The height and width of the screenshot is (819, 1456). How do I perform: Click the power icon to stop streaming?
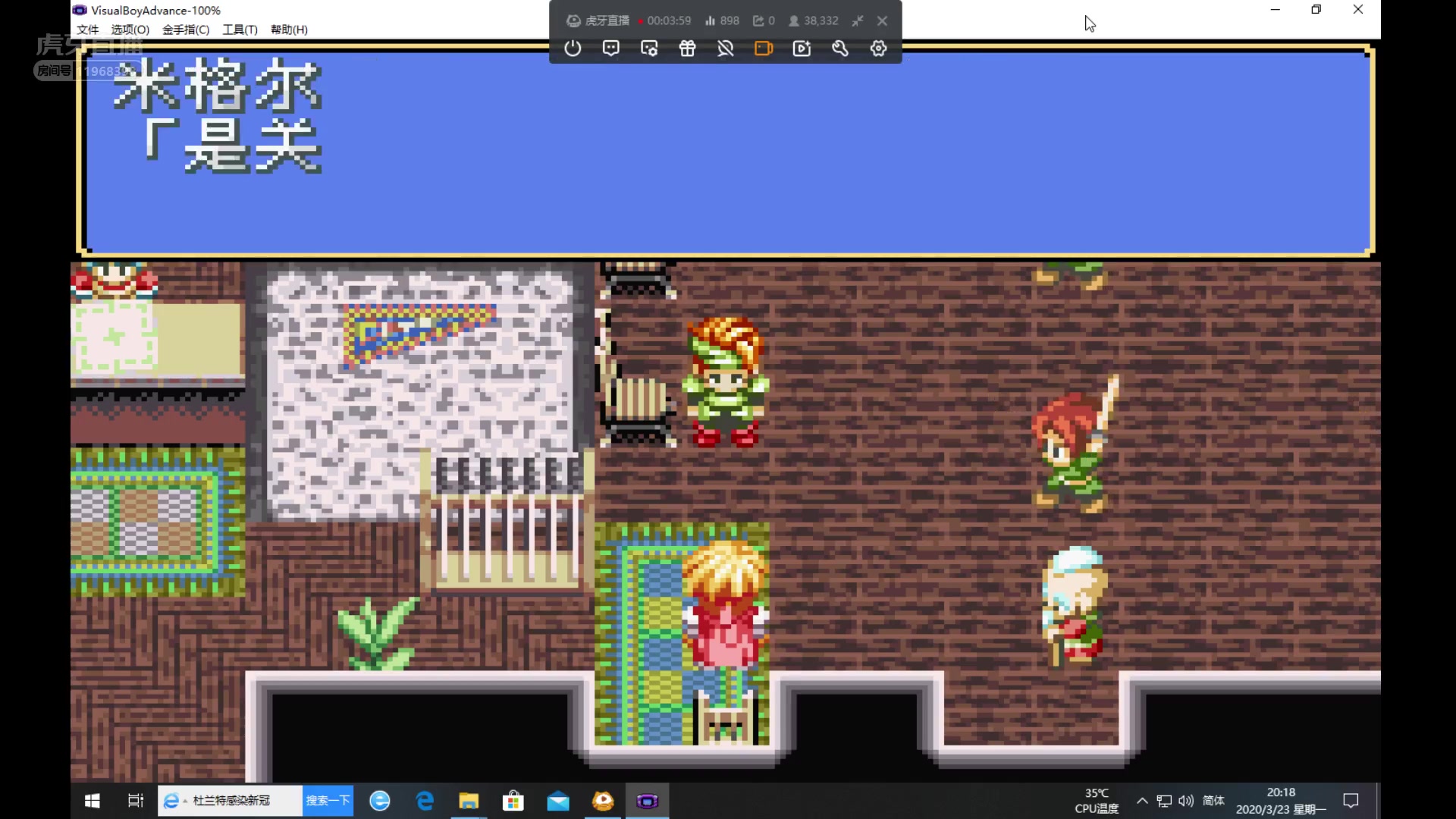point(573,49)
